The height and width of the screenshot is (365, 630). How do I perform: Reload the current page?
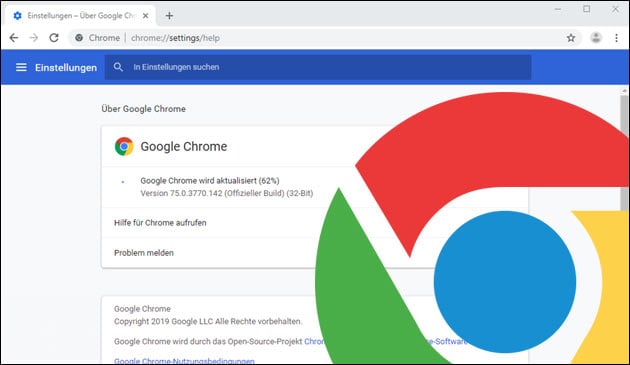tap(54, 38)
